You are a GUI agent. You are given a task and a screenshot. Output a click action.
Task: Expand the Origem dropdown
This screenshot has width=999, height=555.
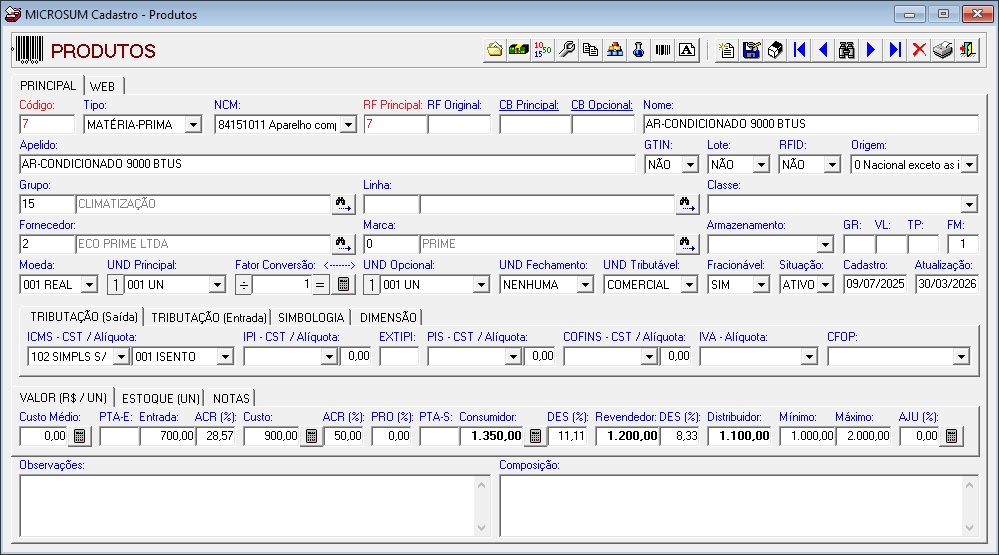(x=969, y=164)
